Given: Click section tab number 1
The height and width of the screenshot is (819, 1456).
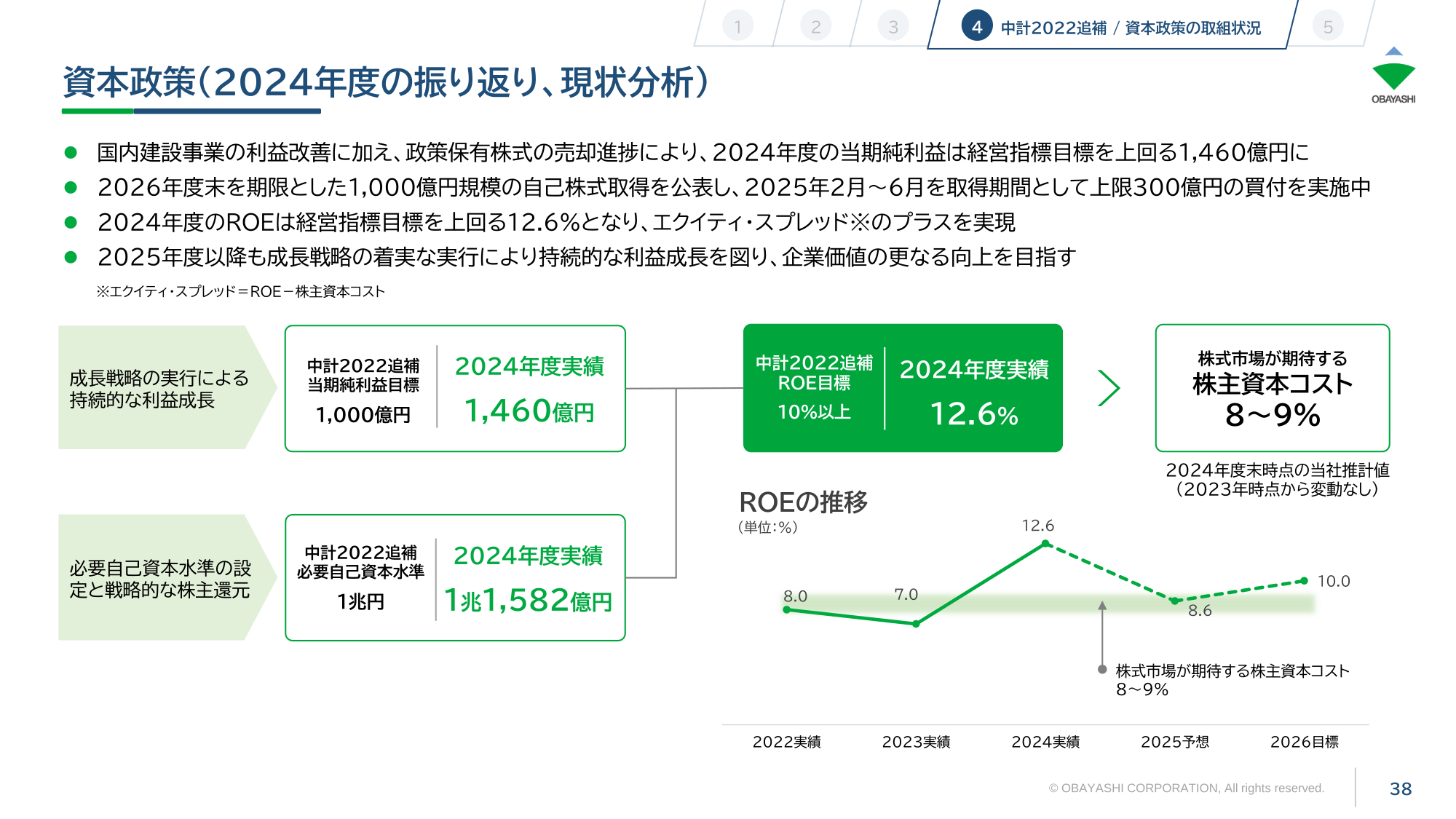Looking at the screenshot, I should [737, 27].
